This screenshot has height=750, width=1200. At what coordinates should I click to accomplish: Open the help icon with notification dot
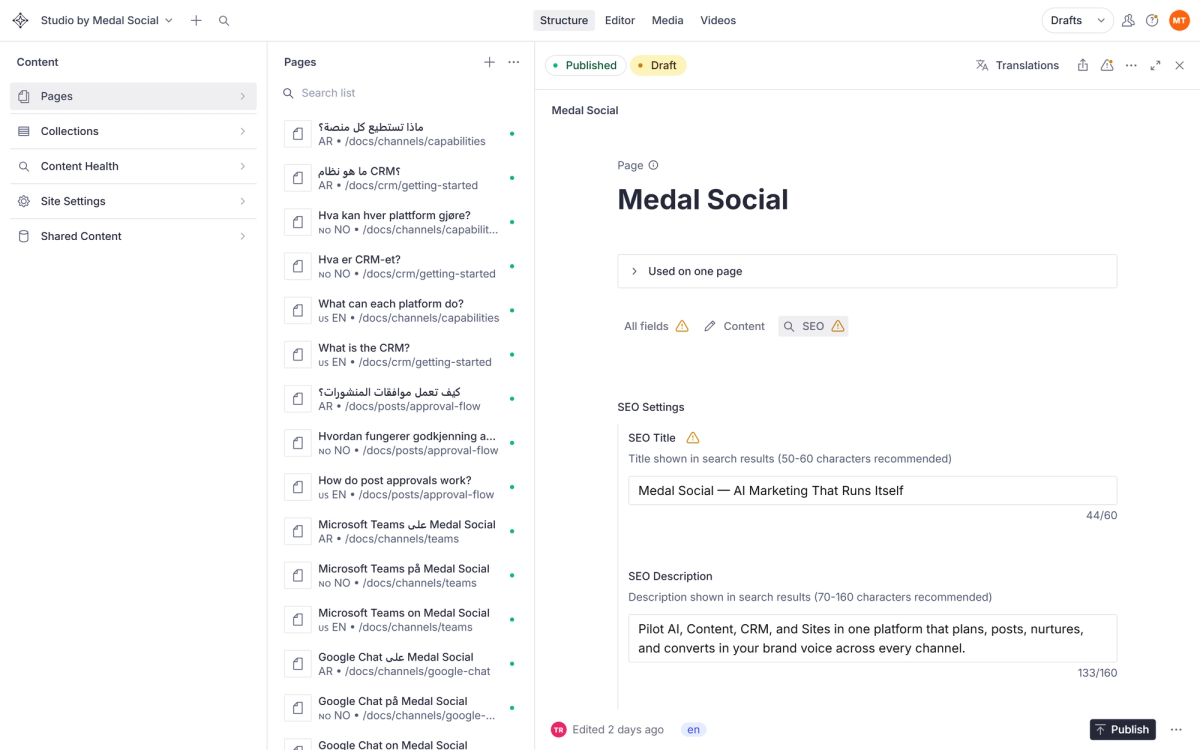point(1152,20)
